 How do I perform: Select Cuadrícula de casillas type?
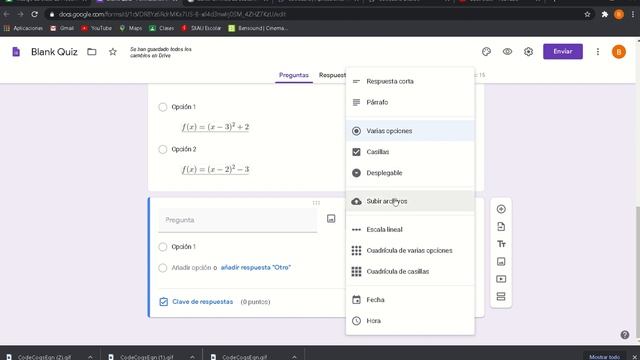pos(410,271)
